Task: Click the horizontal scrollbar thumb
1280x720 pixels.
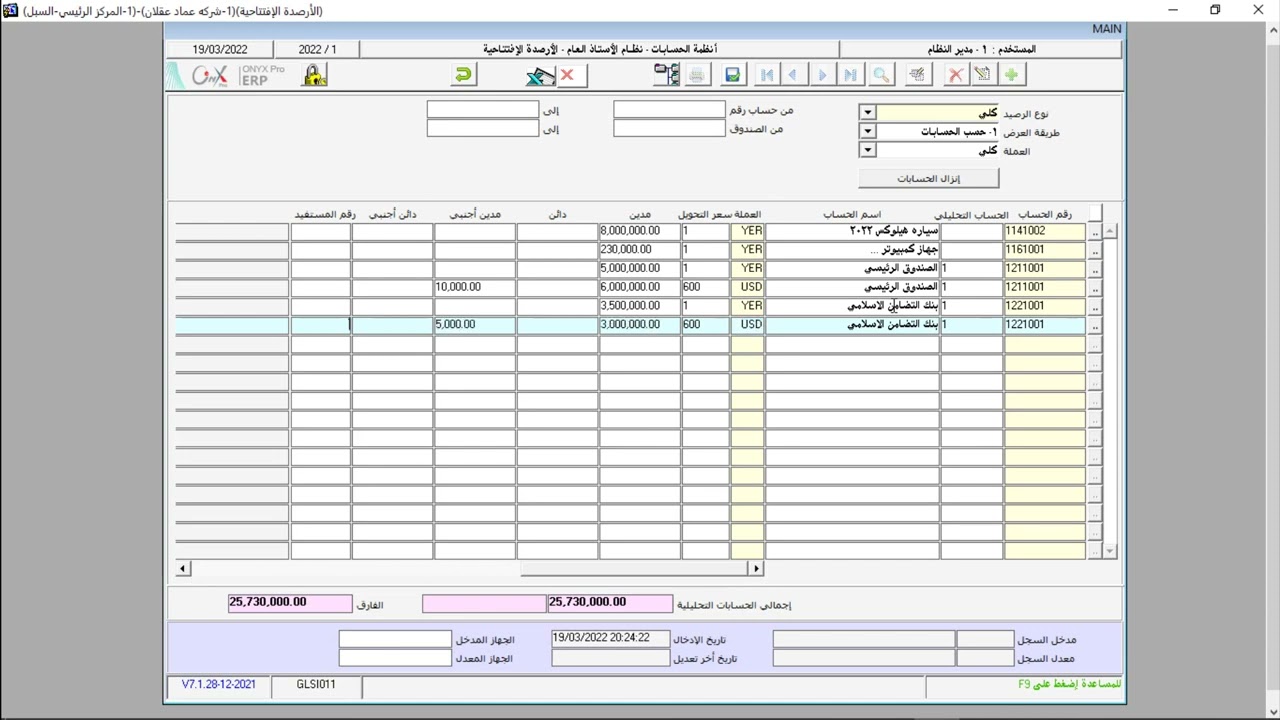Action: pos(634,568)
